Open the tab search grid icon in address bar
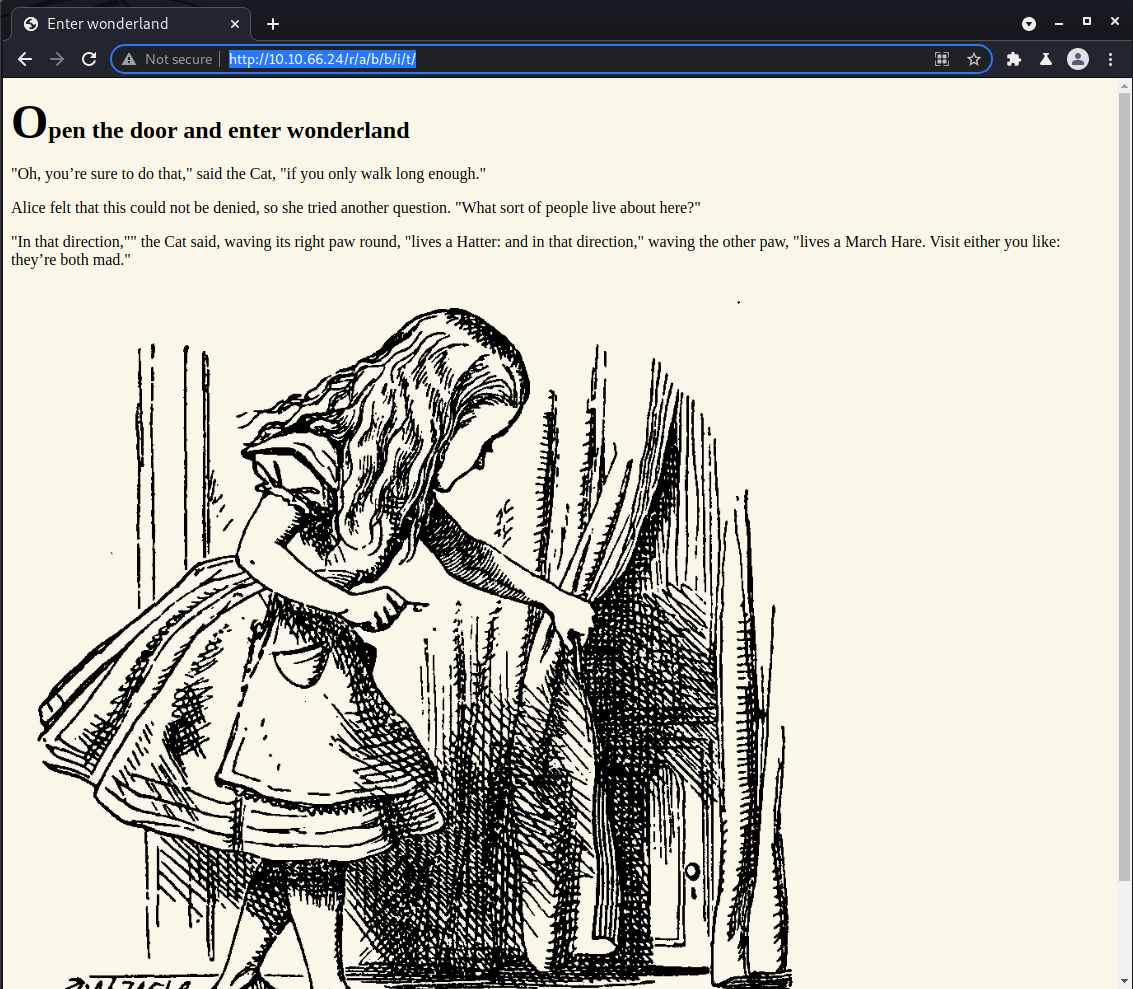Screen dimensions: 1133x989 tap(942, 59)
